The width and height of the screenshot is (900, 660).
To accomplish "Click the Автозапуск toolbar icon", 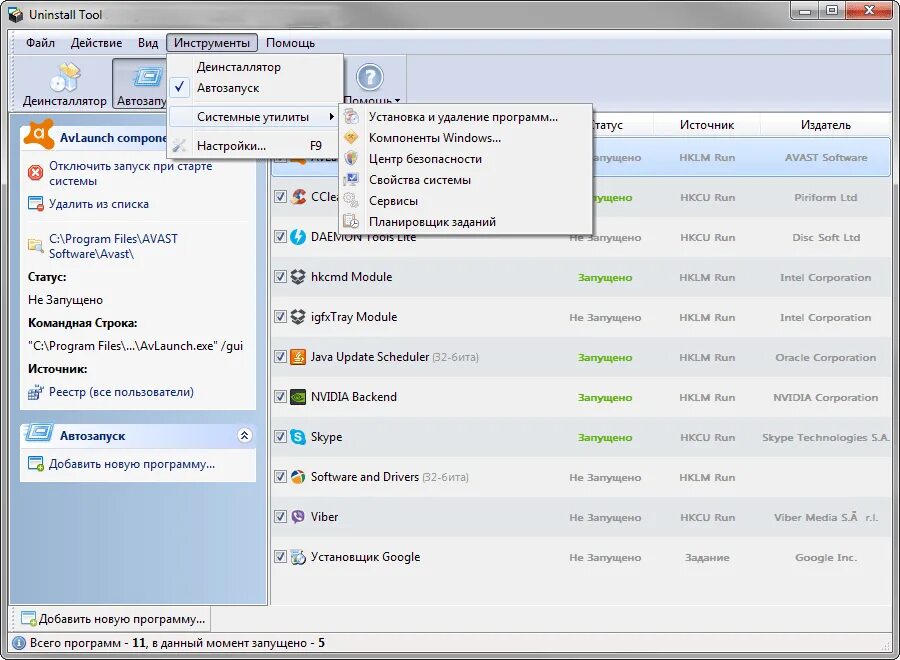I will pyautogui.click(x=148, y=77).
